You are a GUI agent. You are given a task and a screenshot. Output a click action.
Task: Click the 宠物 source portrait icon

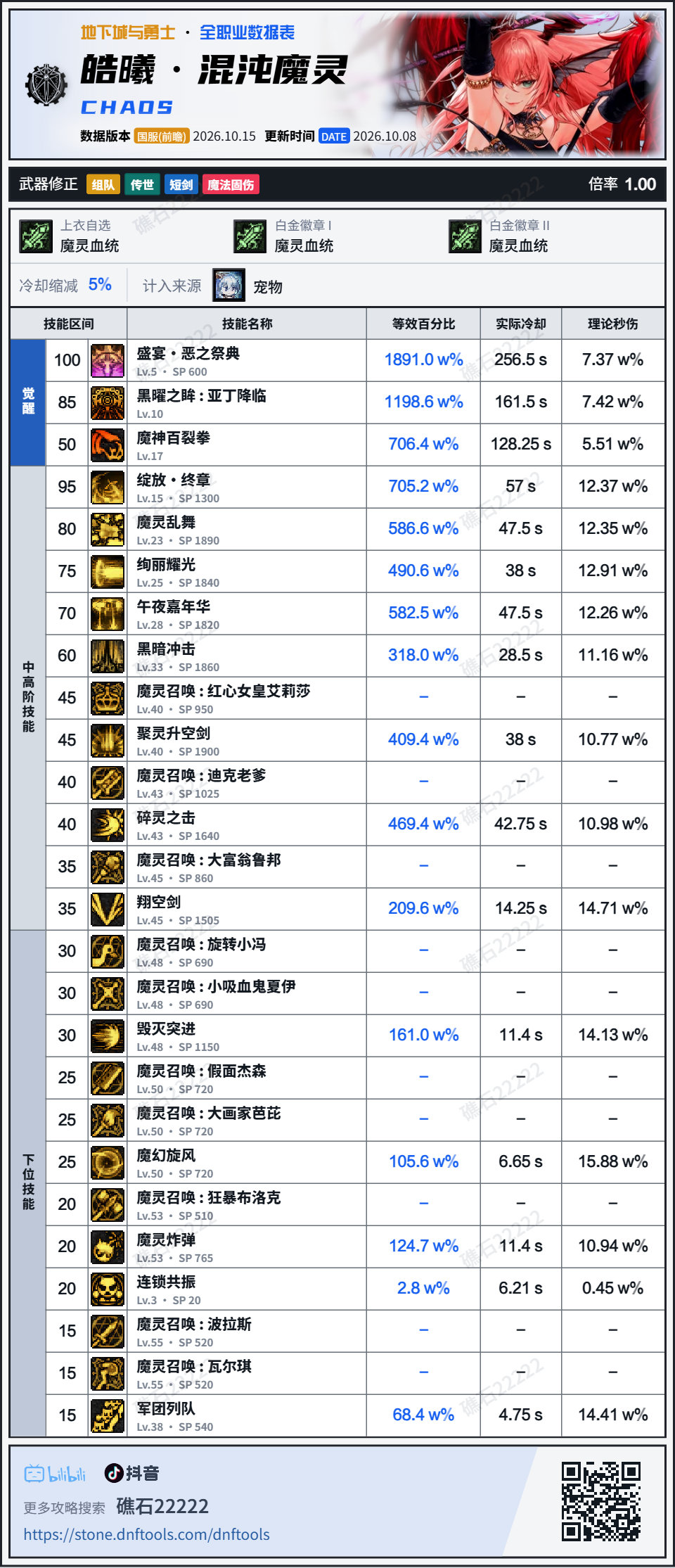[229, 286]
